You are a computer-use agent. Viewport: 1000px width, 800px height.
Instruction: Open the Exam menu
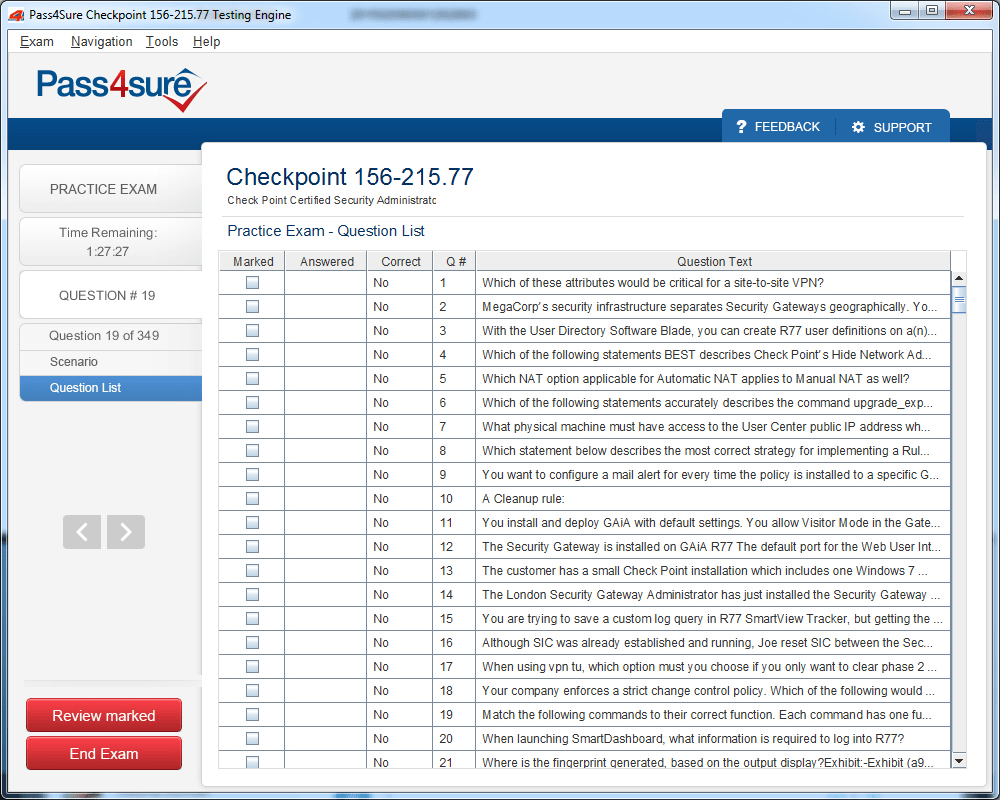[37, 42]
